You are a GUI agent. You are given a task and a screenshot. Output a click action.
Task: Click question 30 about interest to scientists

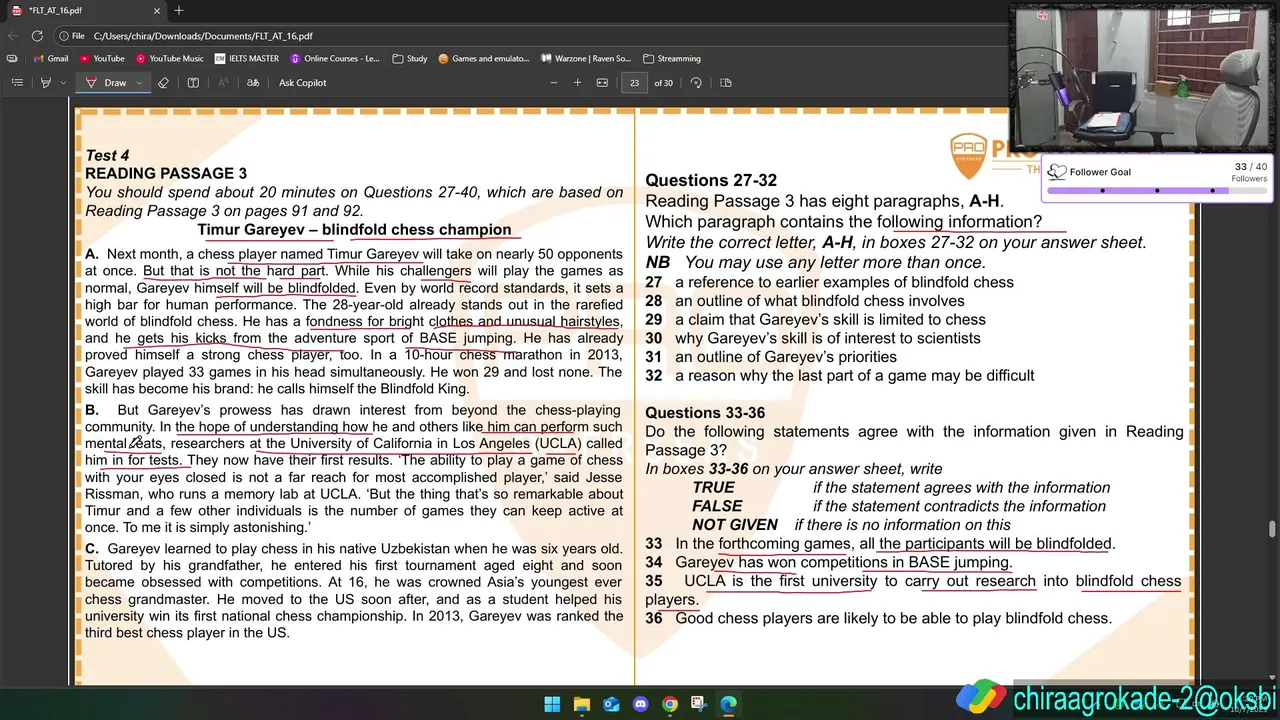coord(813,338)
